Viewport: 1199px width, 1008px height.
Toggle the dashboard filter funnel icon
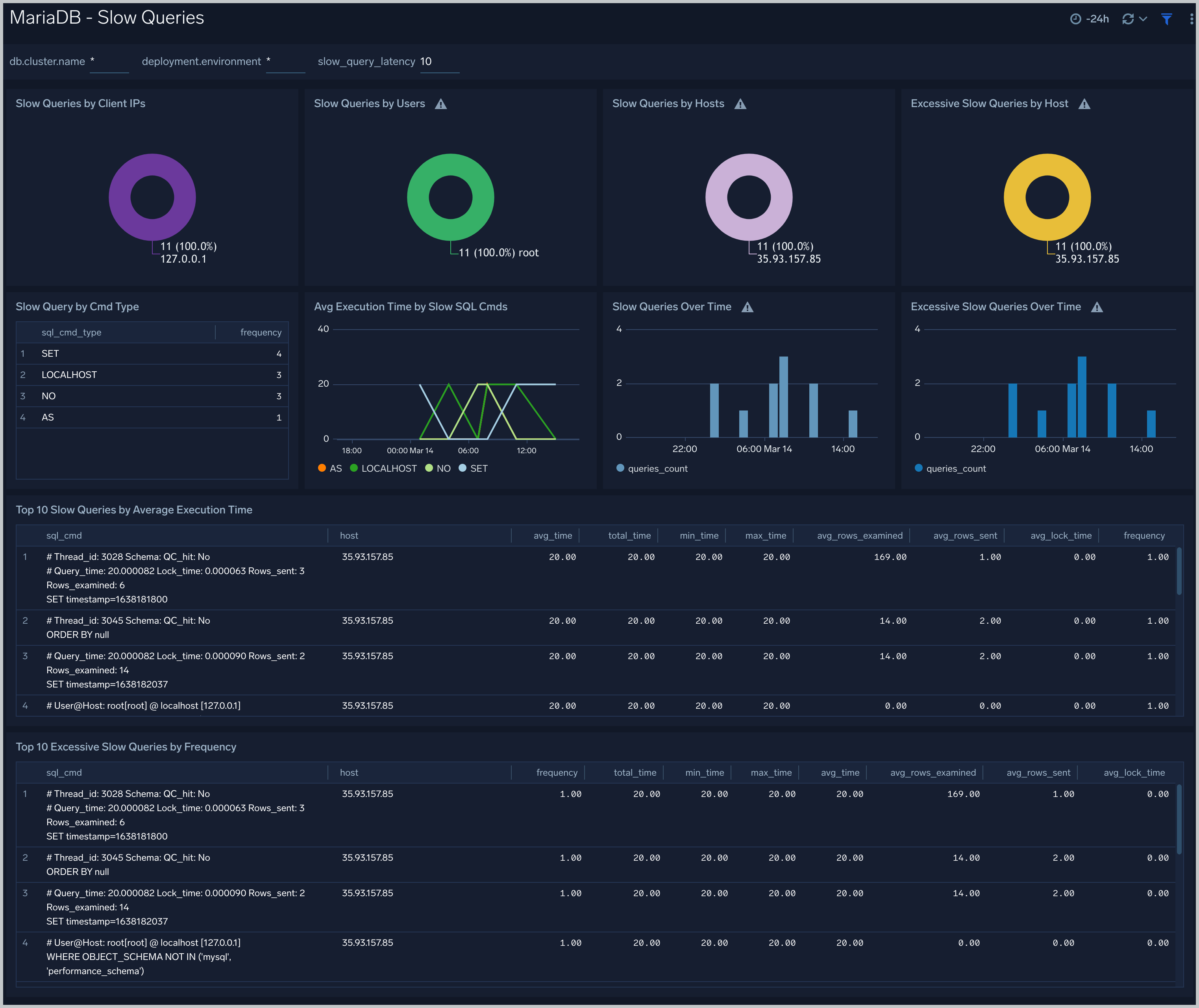(1166, 19)
